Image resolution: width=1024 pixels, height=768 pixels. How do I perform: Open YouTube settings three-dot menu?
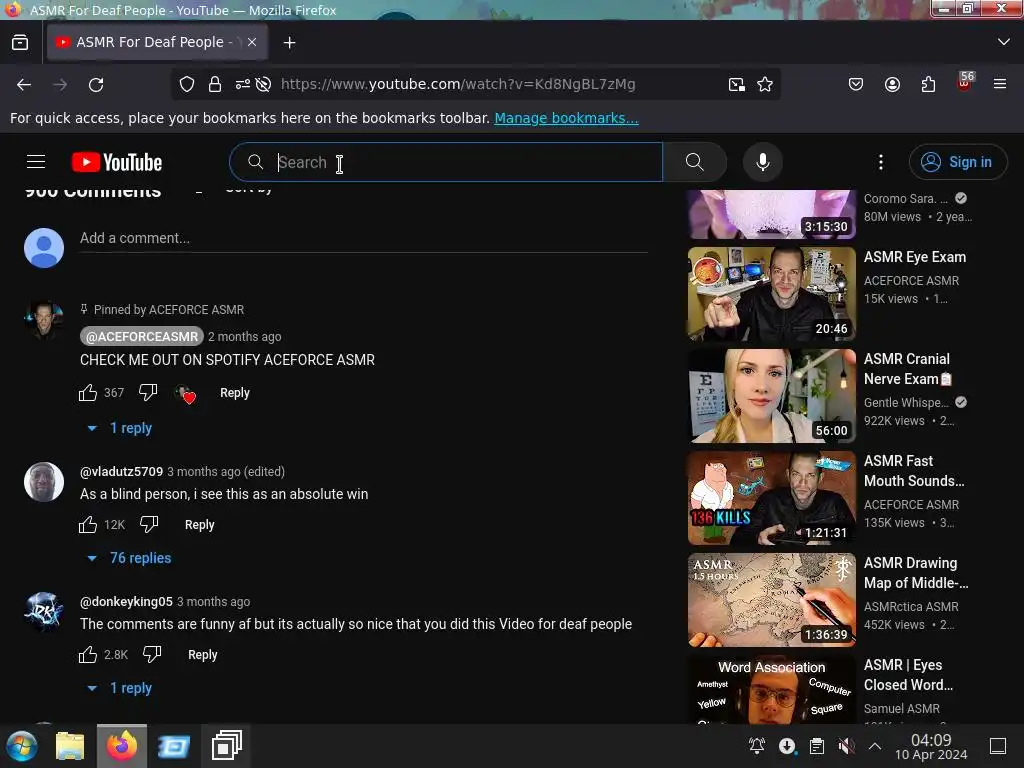click(x=880, y=162)
